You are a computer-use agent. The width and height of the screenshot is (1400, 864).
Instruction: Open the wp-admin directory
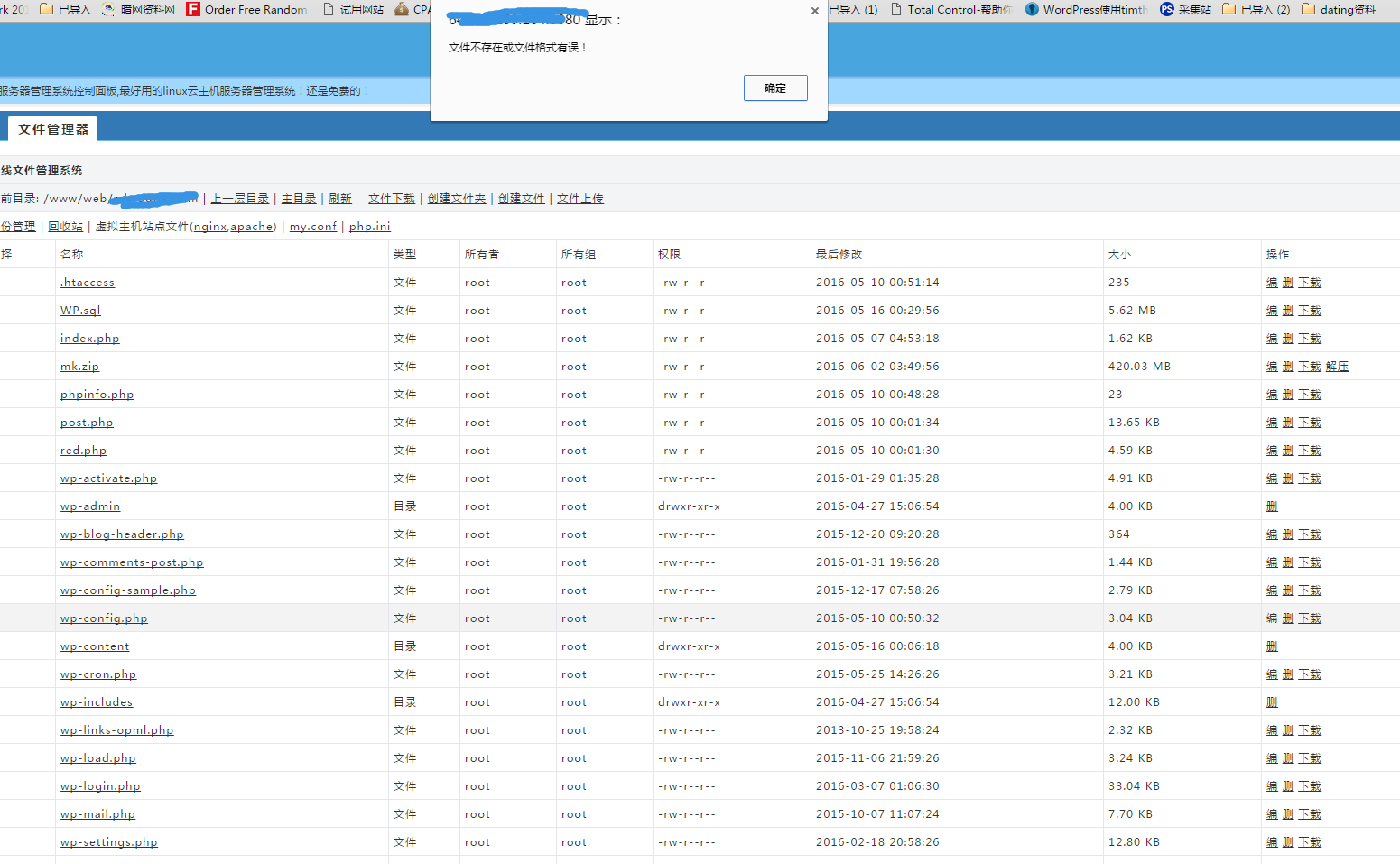pyautogui.click(x=90, y=506)
